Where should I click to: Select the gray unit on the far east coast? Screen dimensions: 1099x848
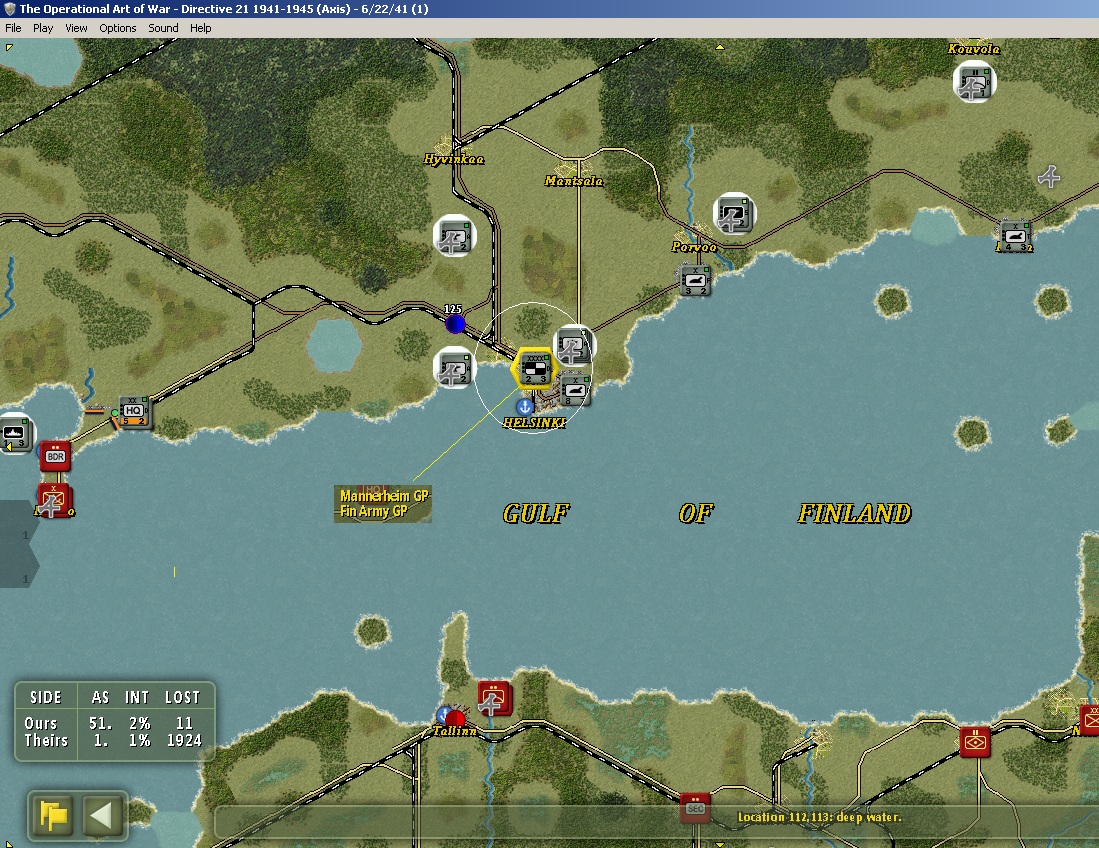coord(1016,237)
